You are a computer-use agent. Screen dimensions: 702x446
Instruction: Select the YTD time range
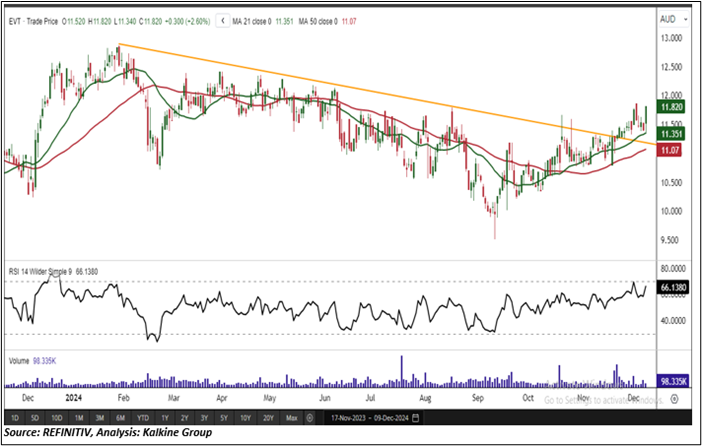coord(143,418)
